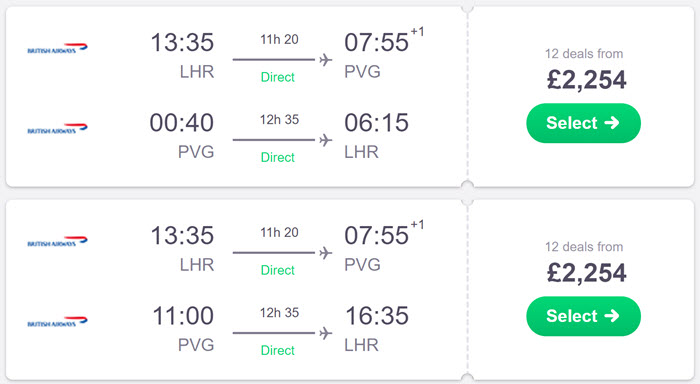Viewport: 700px width, 384px height.
Task: Click airplane icon on first 11h 20 flight
Action: 326,59
